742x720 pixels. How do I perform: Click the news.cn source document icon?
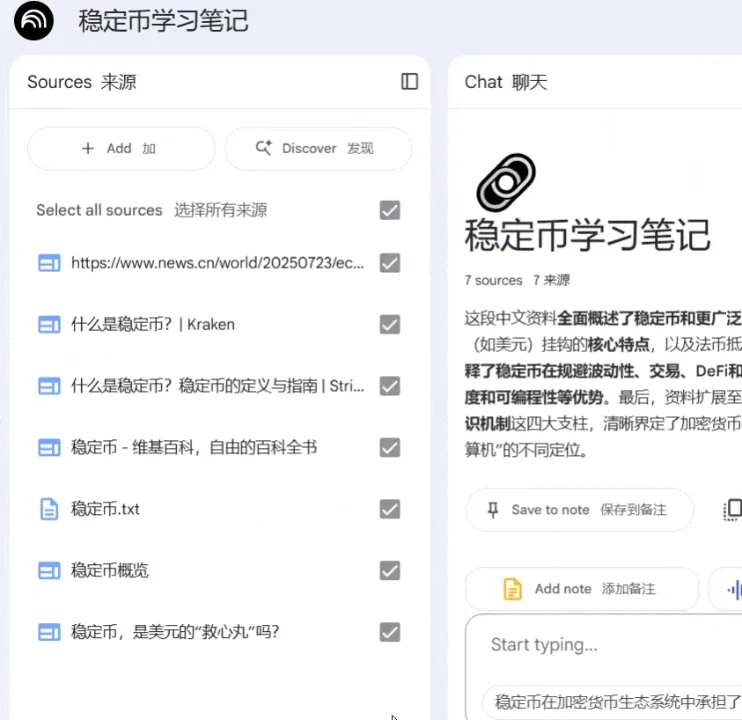[x=49, y=263]
